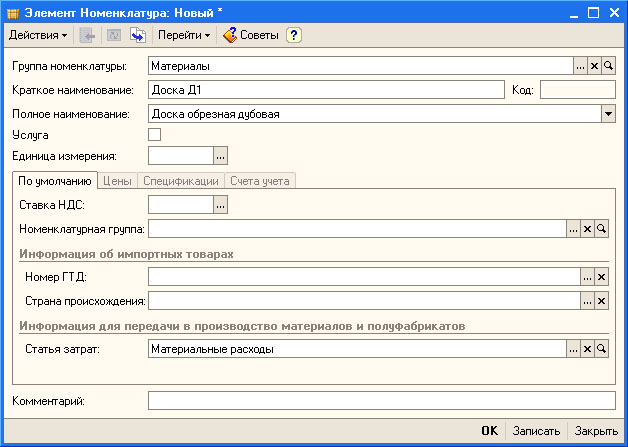This screenshot has width=628, height=447.
Task: Clear the Номер ГТД field
Action: tap(602, 277)
